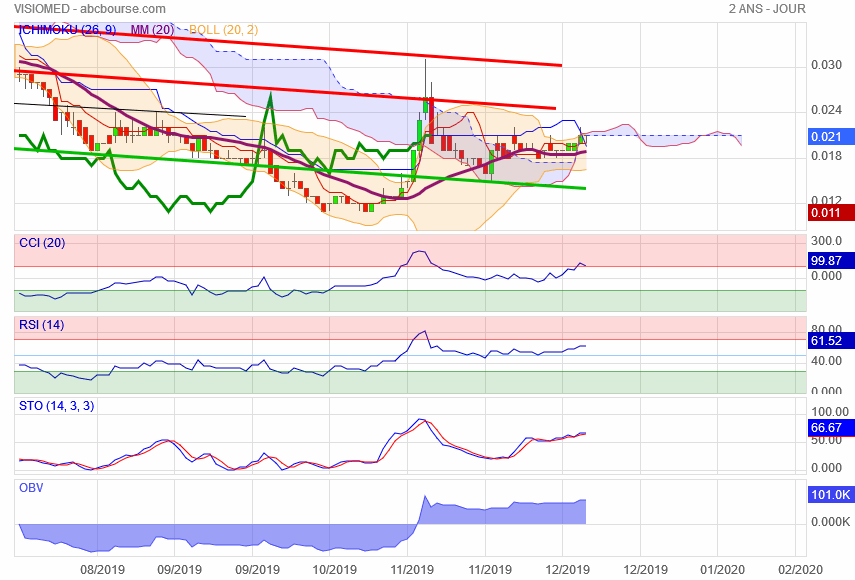855x580 pixels.
Task: Click the 99.87 CCI value tag
Action: 830,261
